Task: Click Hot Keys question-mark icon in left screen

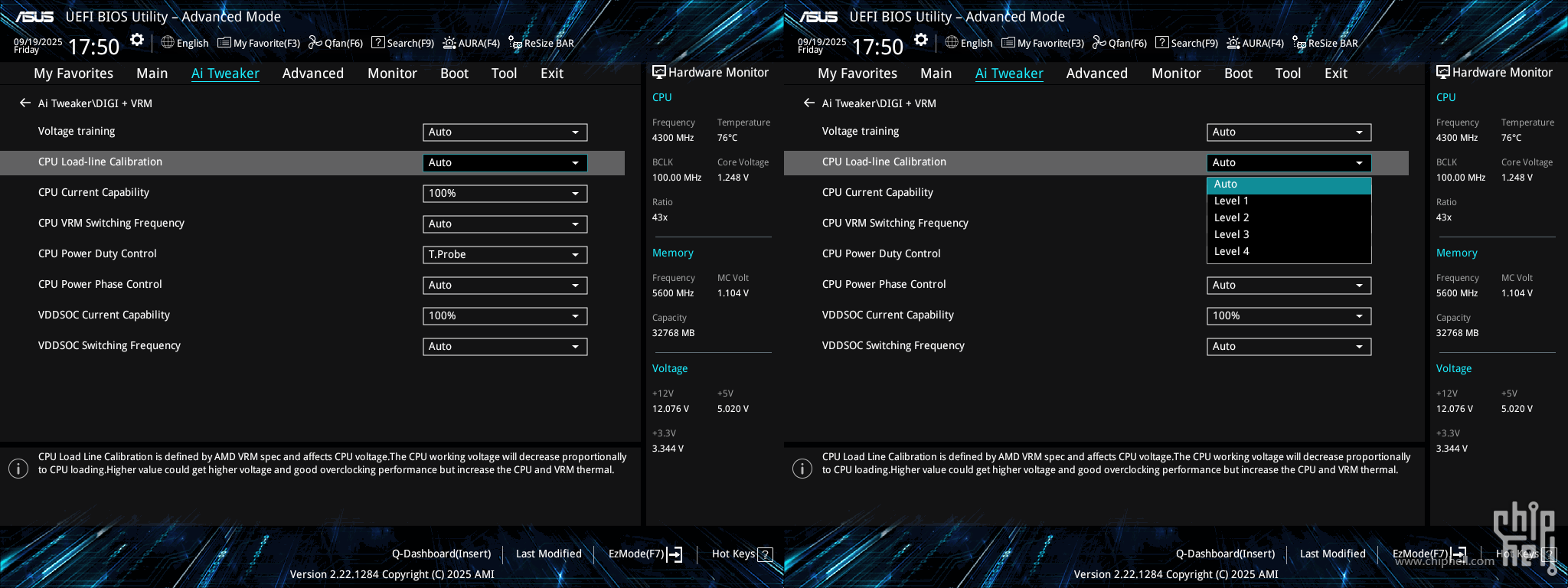Action: coord(765,554)
